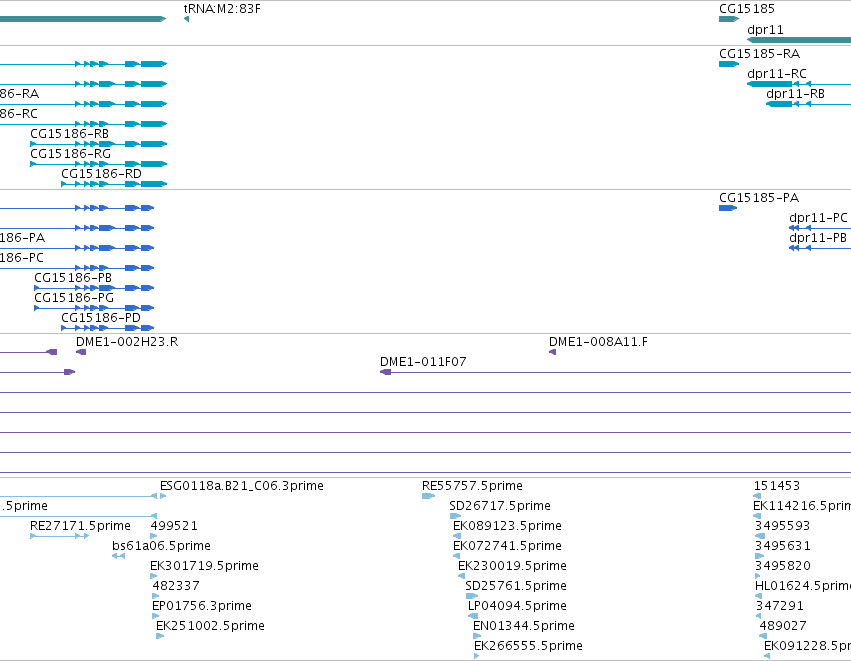Image resolution: width=851 pixels, height=661 pixels.
Task: Click the SD25761.5prime EST label
Action: coord(516,586)
